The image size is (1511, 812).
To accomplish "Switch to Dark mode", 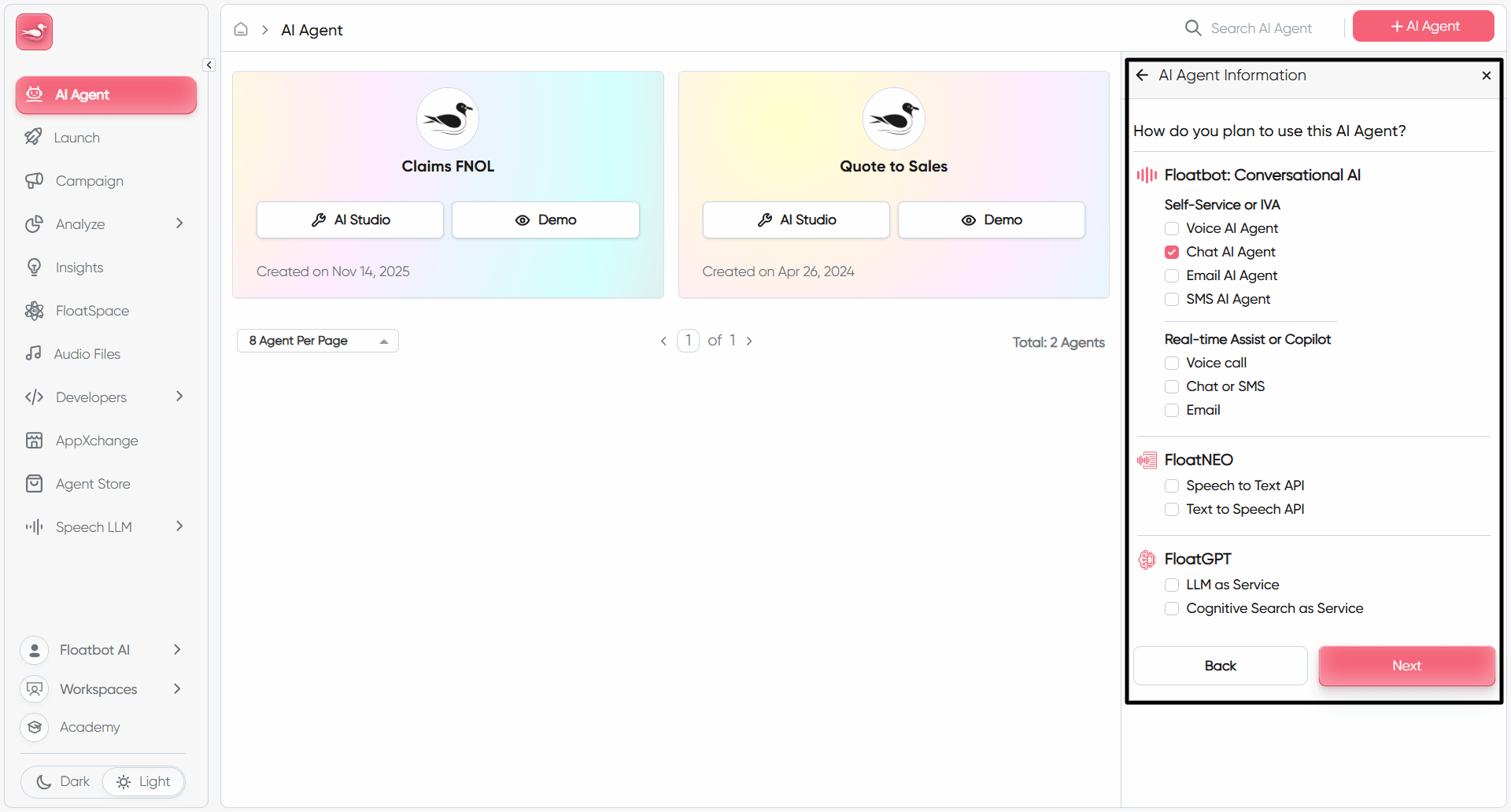I will click(x=61, y=781).
